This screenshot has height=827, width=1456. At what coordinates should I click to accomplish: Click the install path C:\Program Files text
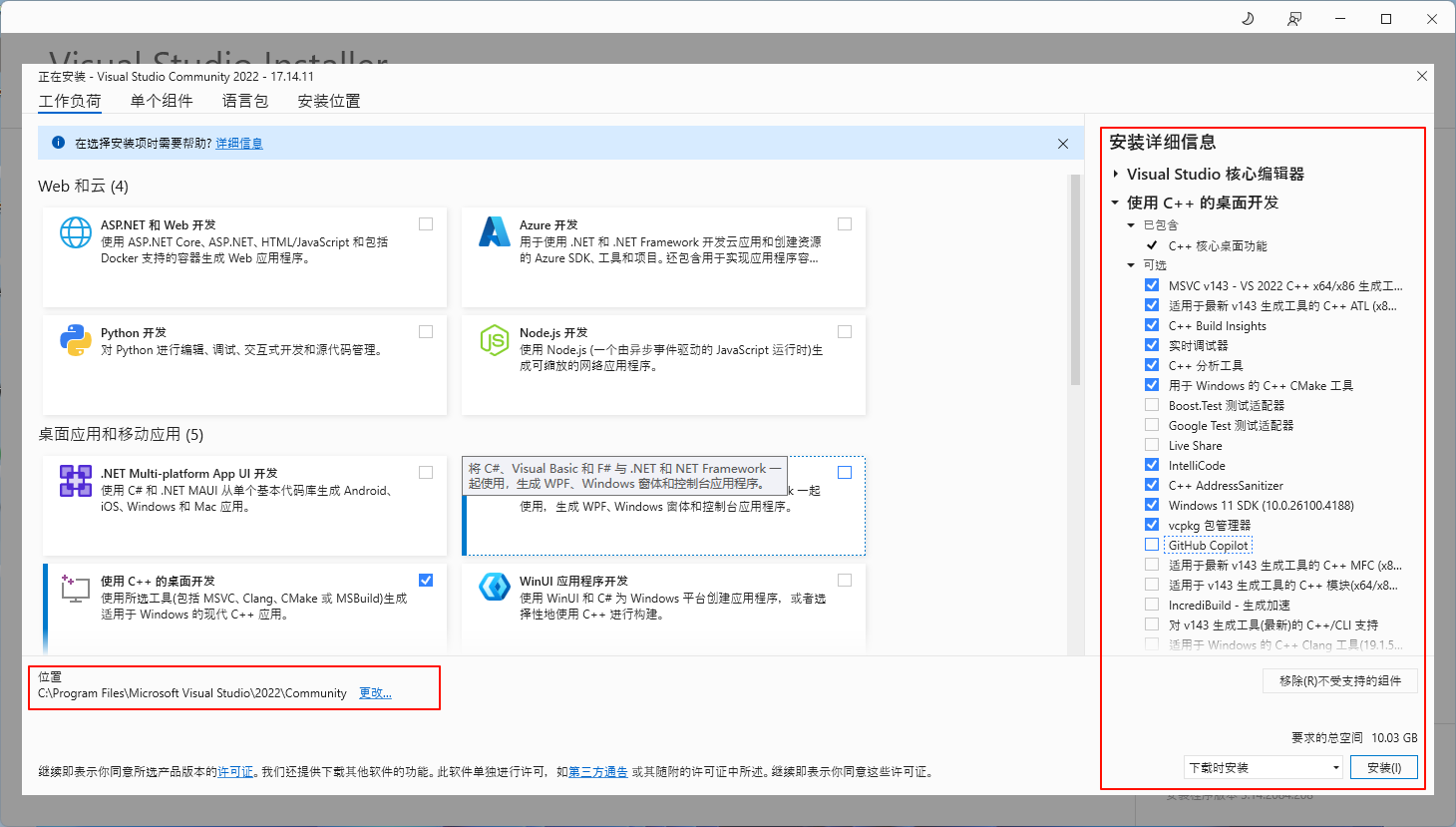click(192, 693)
